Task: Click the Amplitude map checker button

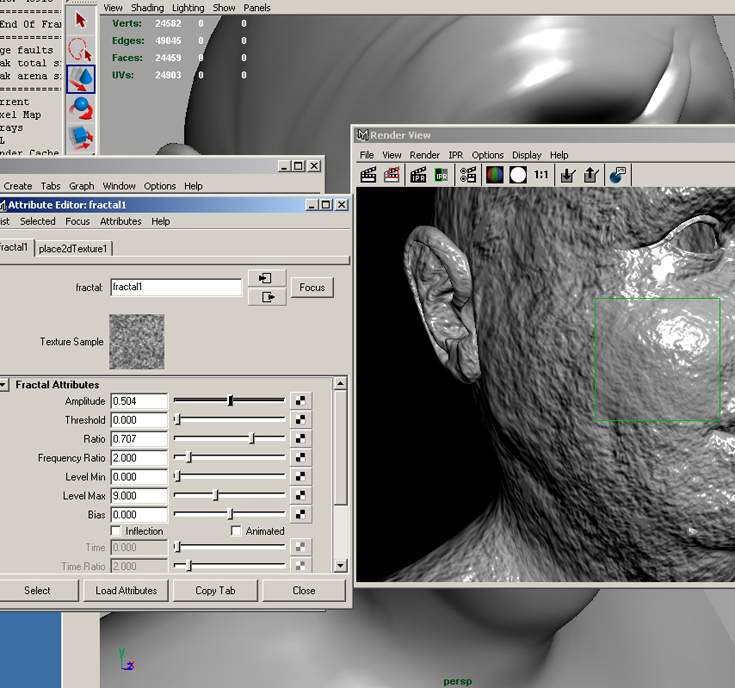Action: click(x=300, y=401)
